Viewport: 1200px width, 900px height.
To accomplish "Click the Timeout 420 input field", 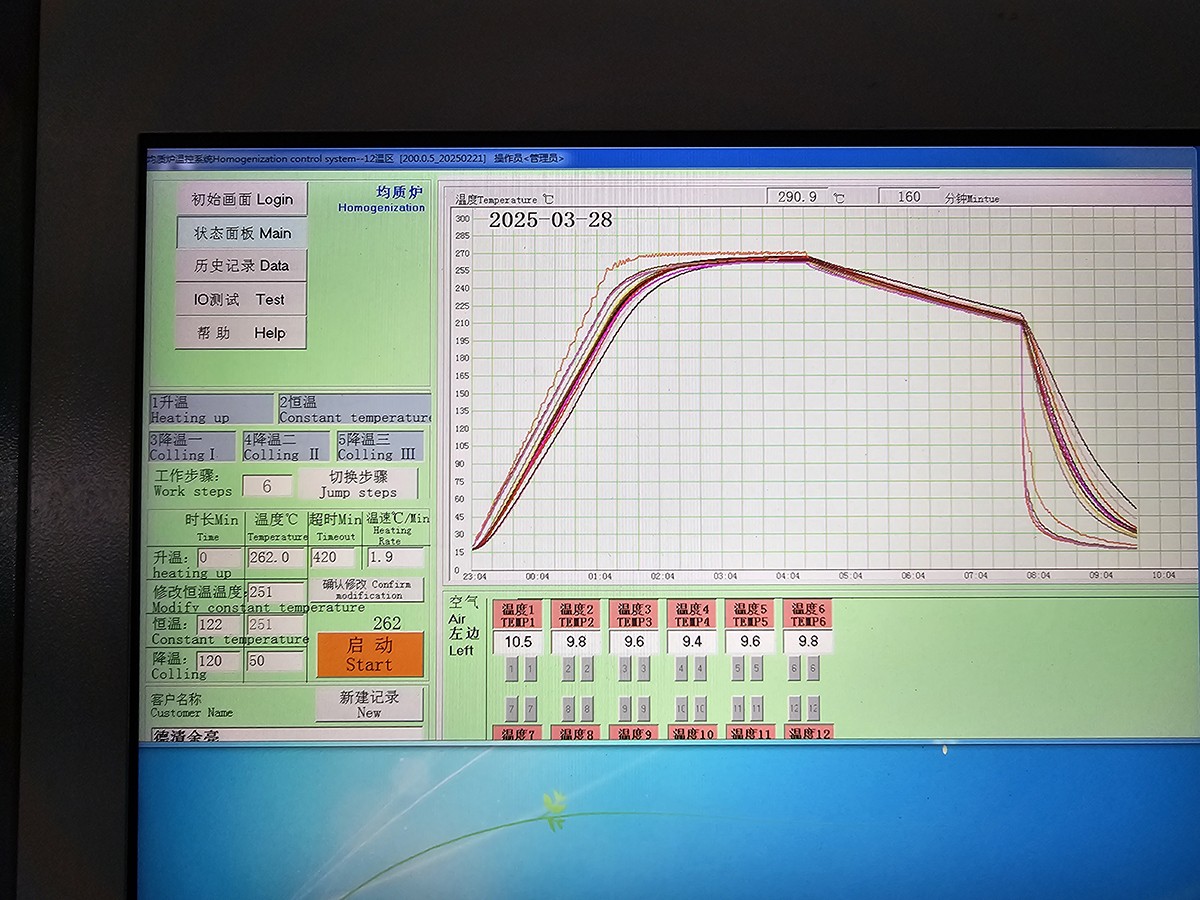I will tap(334, 558).
